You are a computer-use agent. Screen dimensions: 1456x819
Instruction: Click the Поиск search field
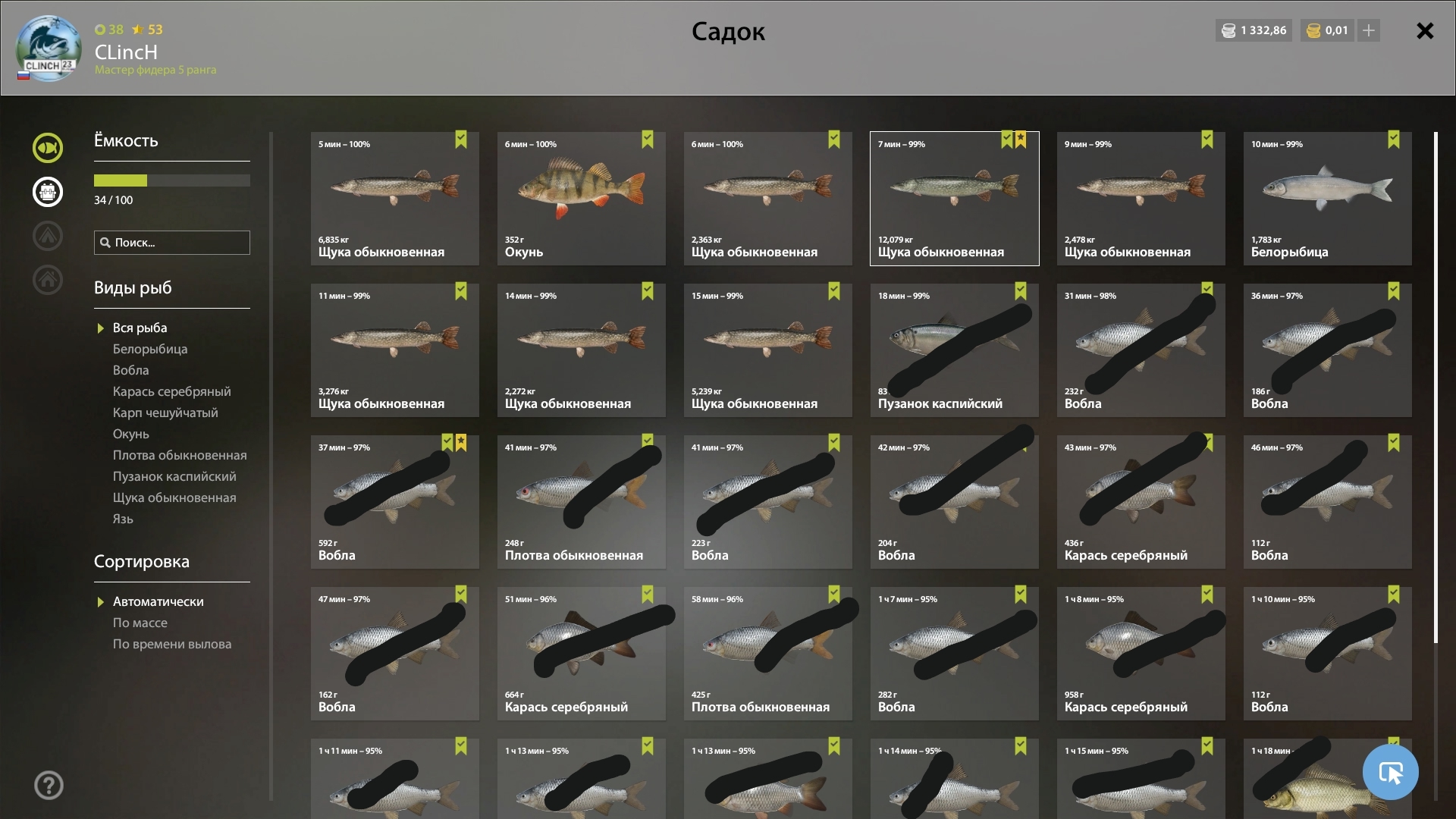tap(172, 243)
